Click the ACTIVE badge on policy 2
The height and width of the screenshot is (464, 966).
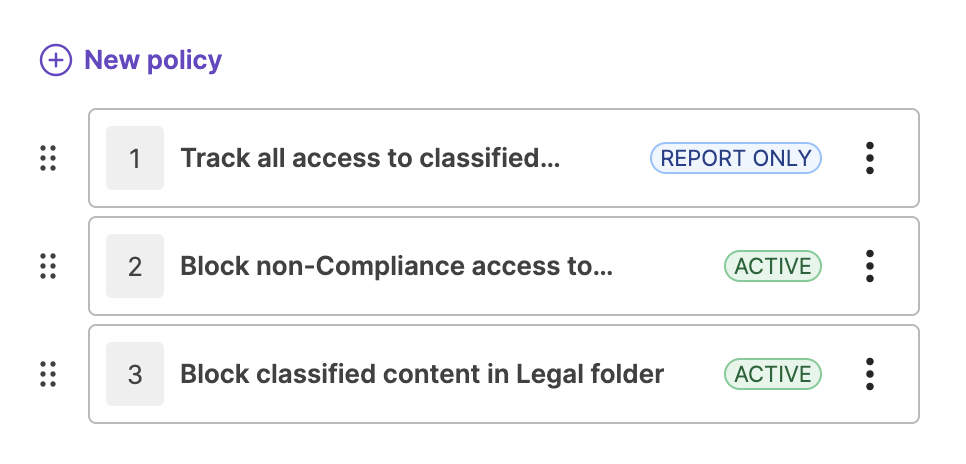click(x=773, y=266)
